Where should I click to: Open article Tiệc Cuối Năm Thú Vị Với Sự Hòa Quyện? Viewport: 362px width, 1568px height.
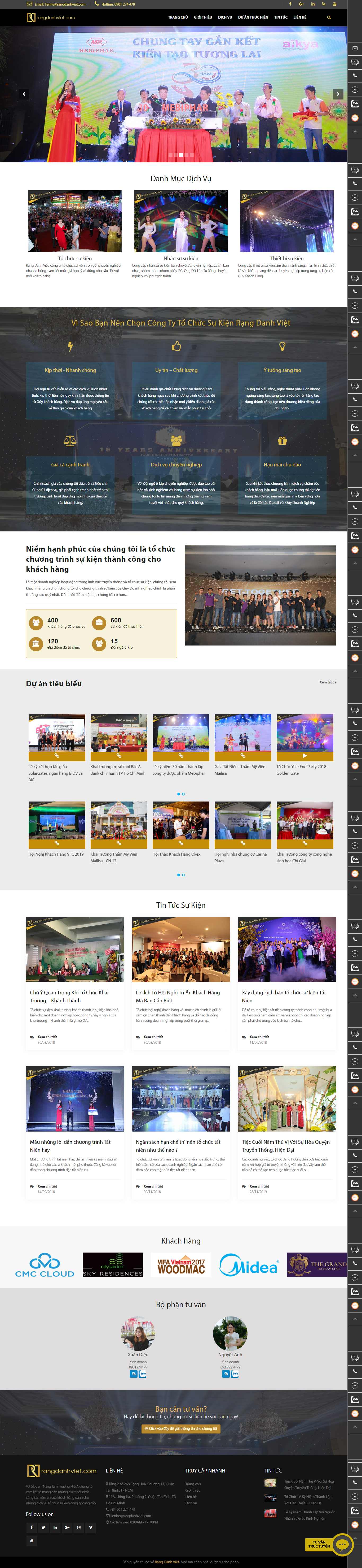tap(285, 1146)
